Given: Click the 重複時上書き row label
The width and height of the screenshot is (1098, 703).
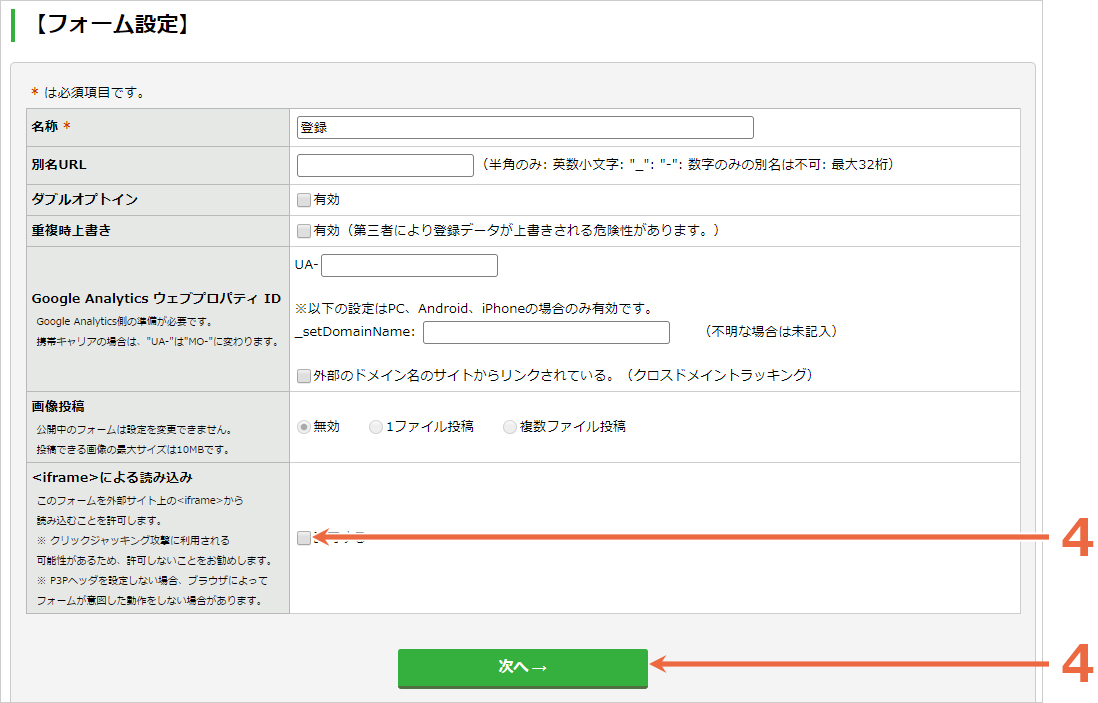Looking at the screenshot, I should [x=71, y=230].
